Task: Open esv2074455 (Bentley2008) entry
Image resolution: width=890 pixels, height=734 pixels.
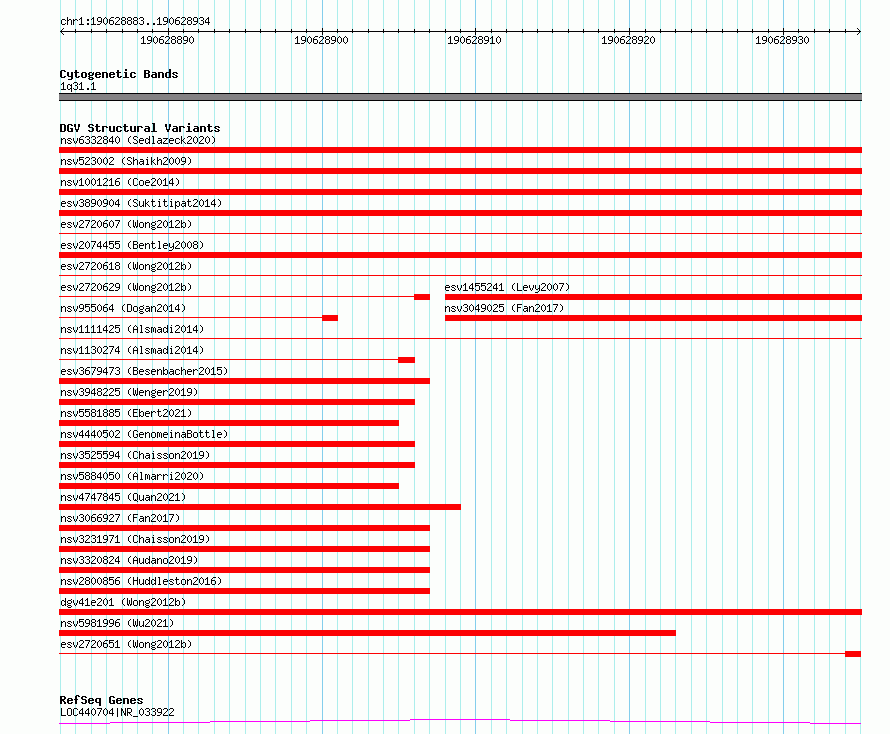Action: pyautogui.click(x=132, y=245)
